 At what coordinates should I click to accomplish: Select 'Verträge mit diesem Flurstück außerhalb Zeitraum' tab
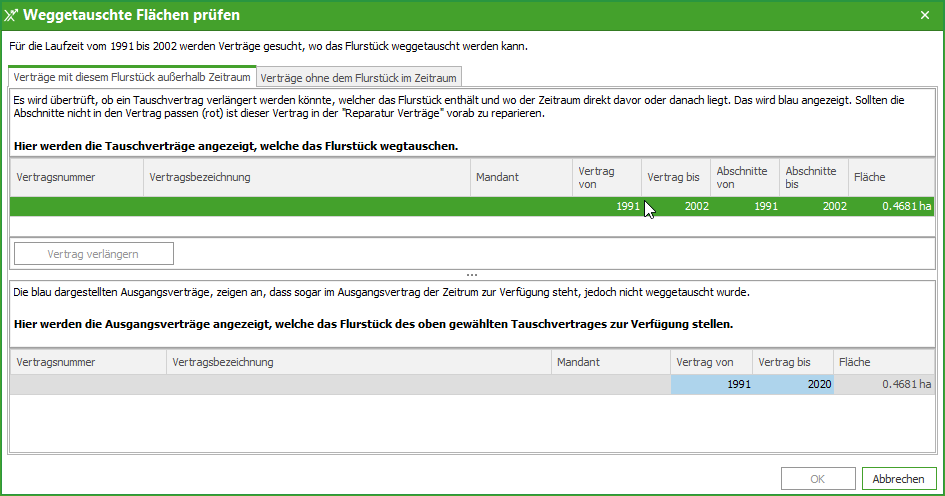132,77
